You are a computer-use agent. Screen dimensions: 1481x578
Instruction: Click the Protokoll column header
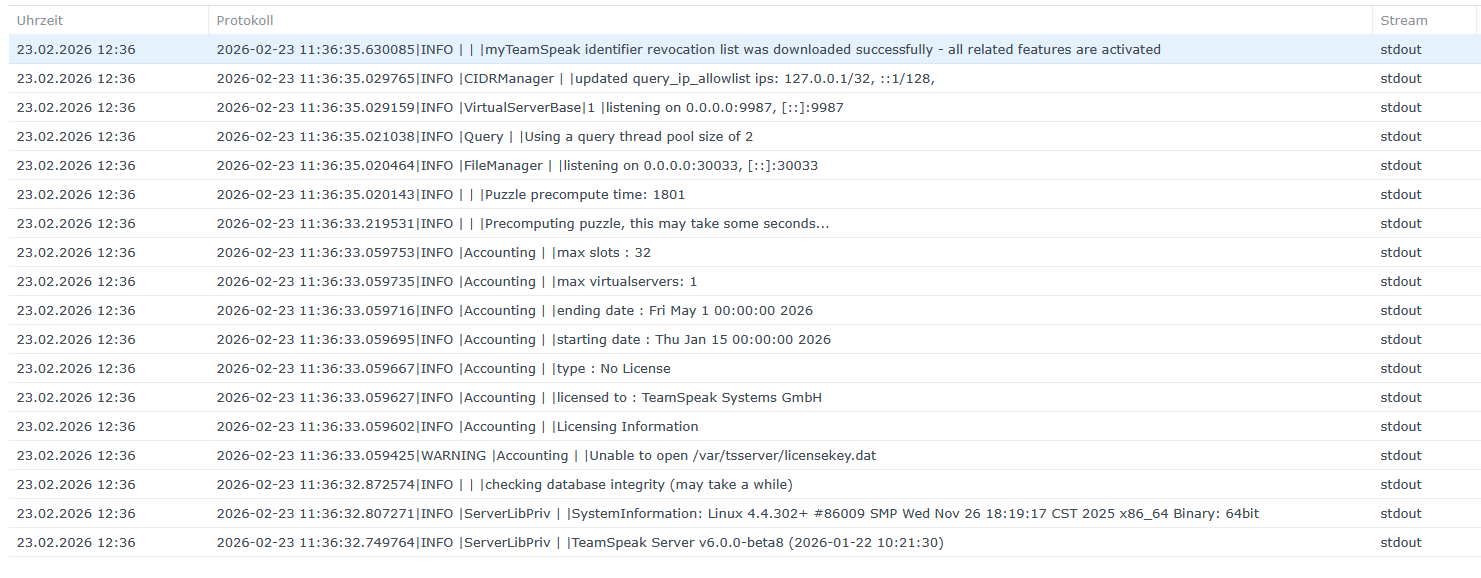[x=245, y=20]
